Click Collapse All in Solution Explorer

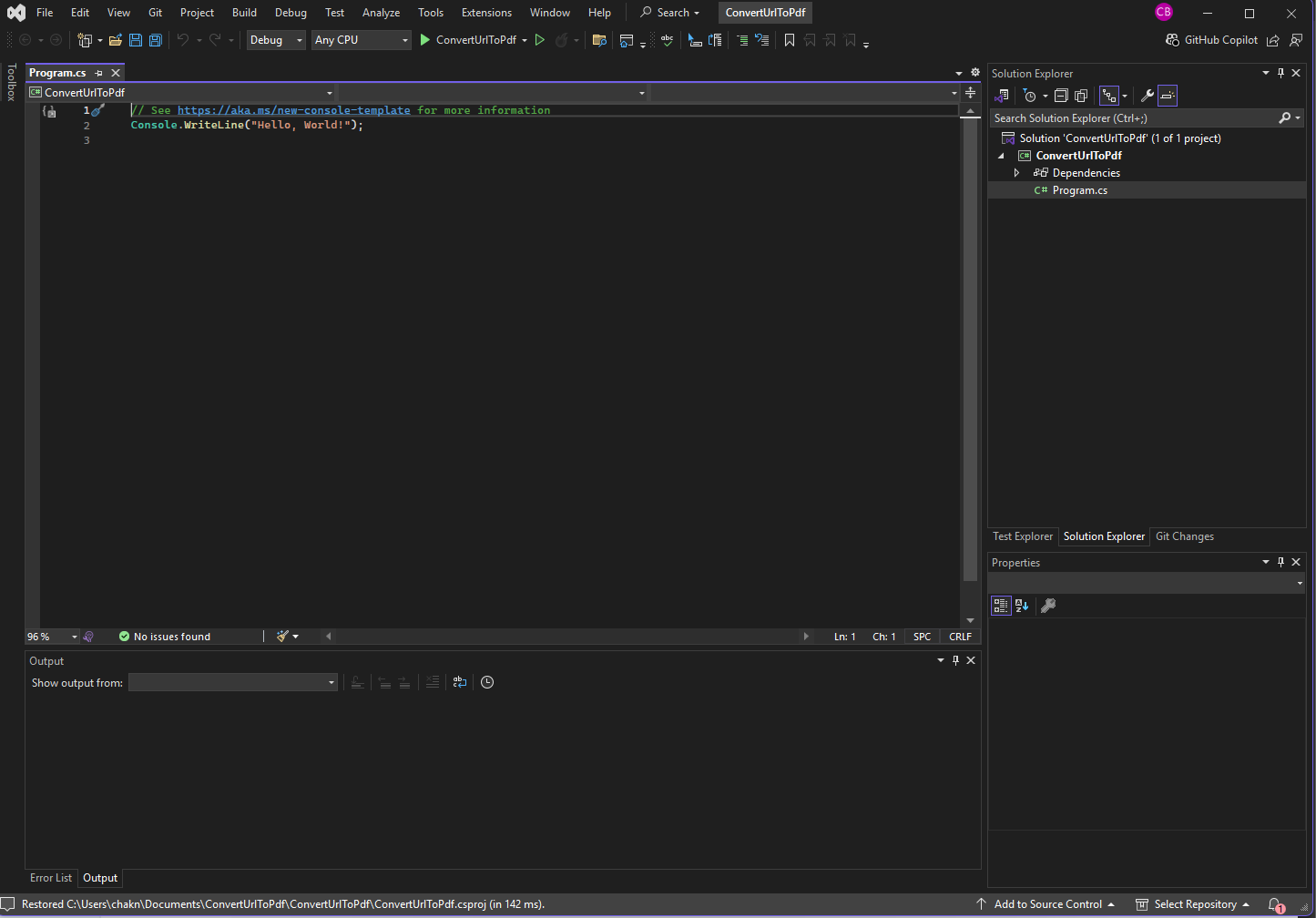(1061, 96)
